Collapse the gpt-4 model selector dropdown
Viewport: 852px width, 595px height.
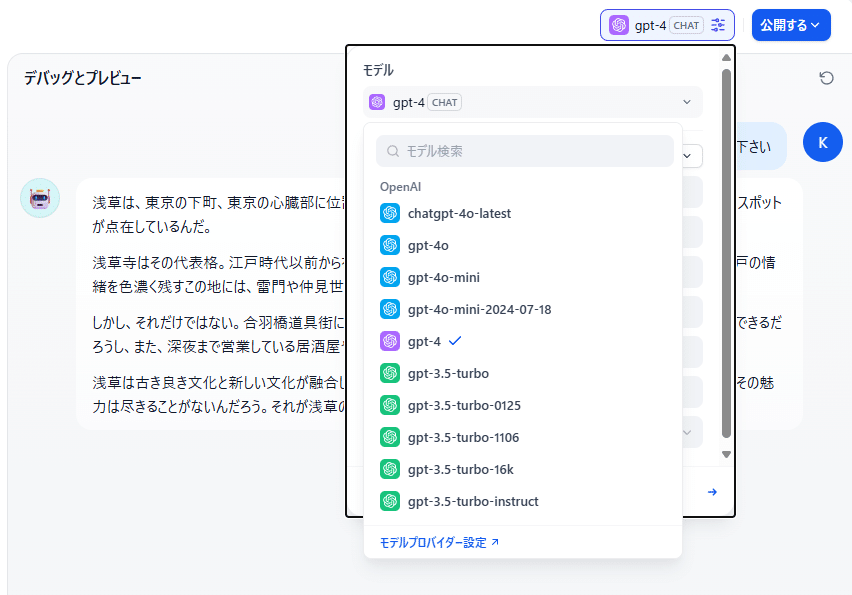(532, 102)
